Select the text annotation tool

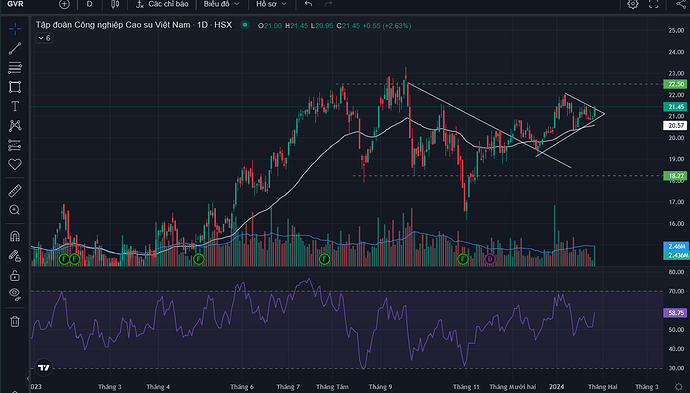[15, 106]
